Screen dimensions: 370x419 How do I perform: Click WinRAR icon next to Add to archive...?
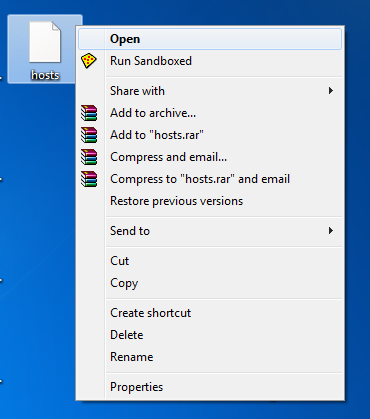[89, 113]
